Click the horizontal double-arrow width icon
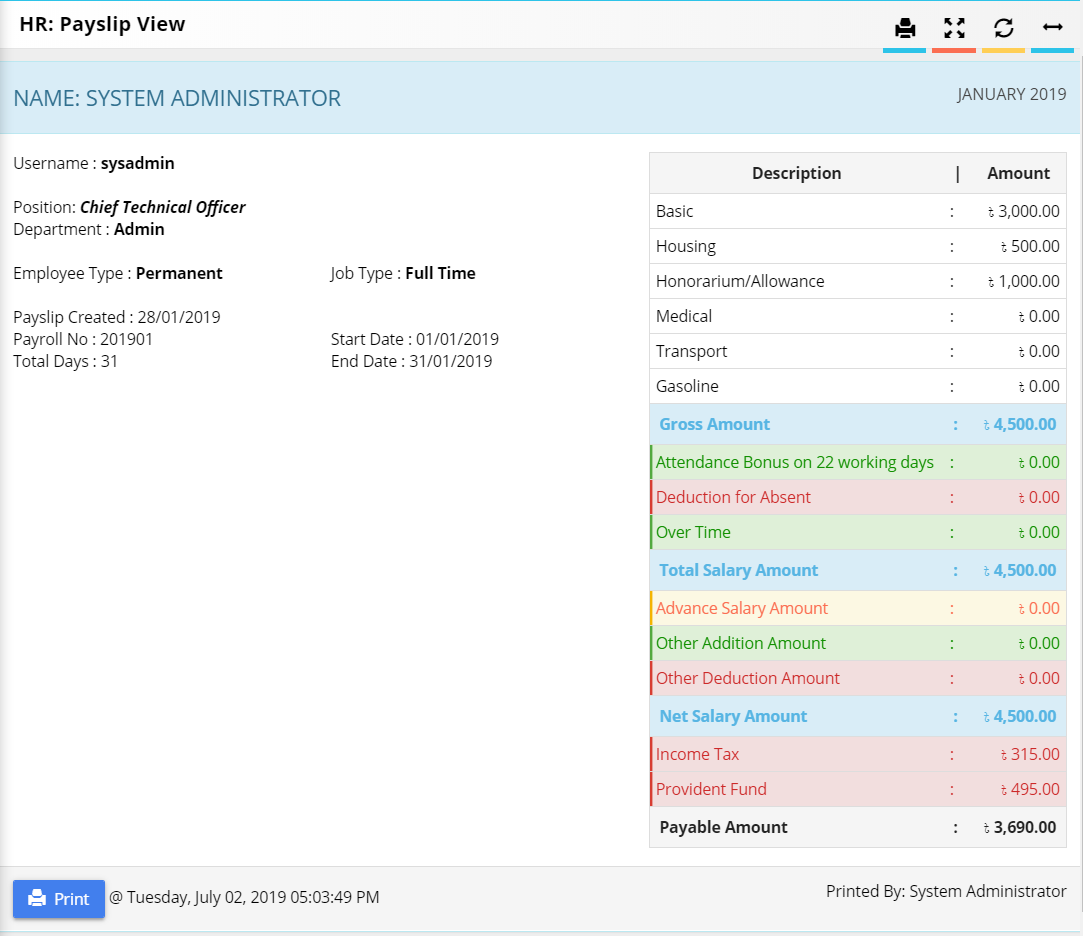This screenshot has height=936, width=1083. pos(1052,28)
